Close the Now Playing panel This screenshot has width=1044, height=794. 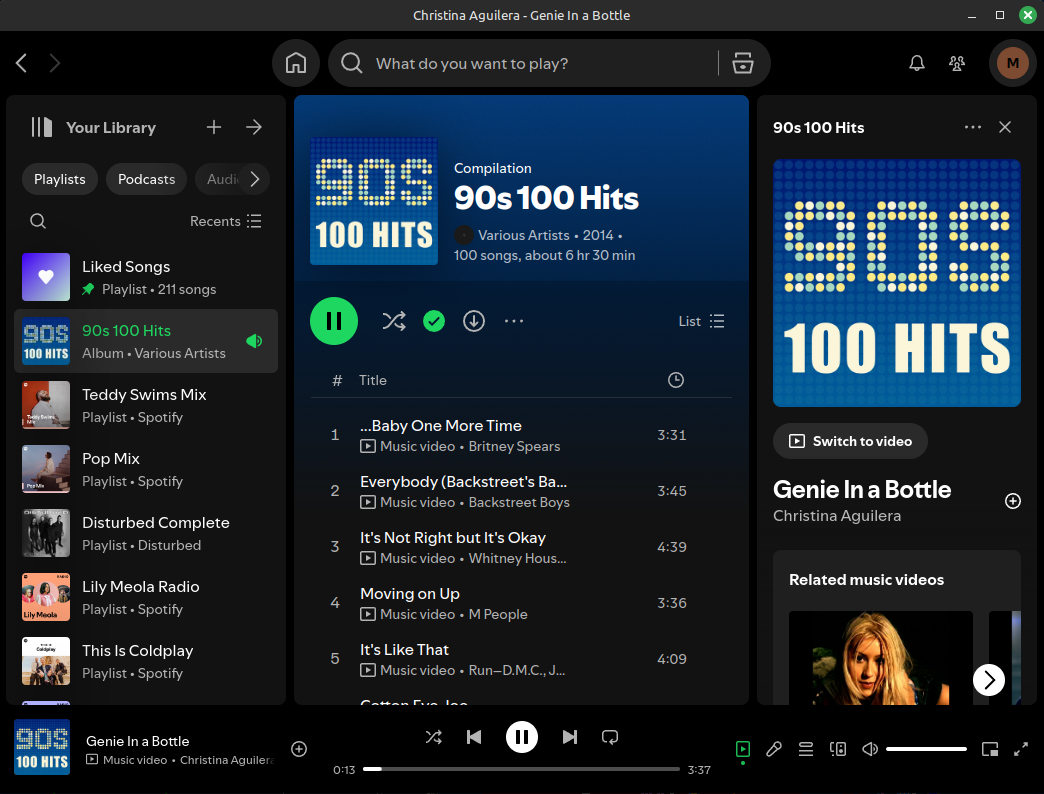click(x=1005, y=127)
